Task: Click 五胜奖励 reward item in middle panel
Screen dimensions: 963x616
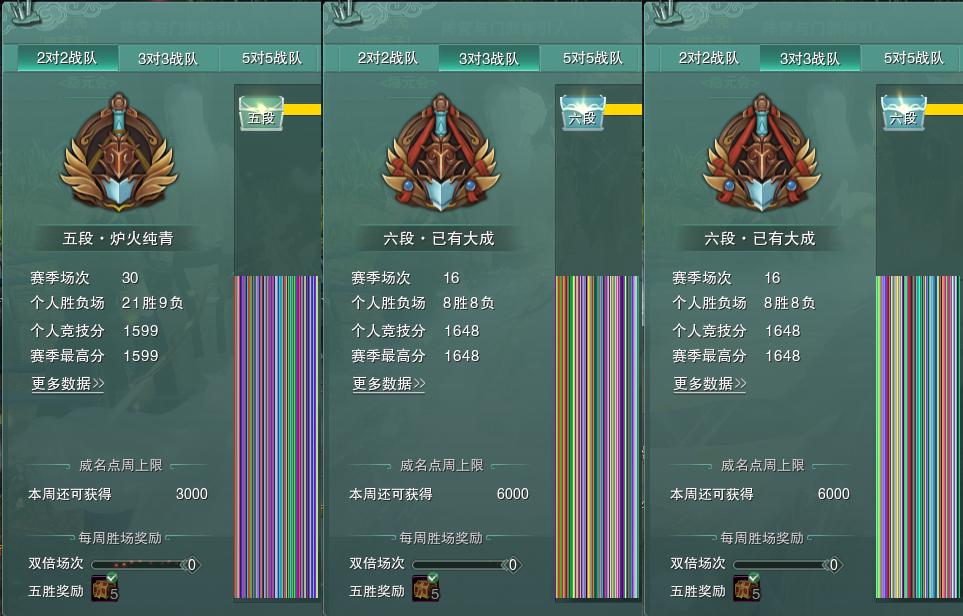Action: (x=426, y=588)
